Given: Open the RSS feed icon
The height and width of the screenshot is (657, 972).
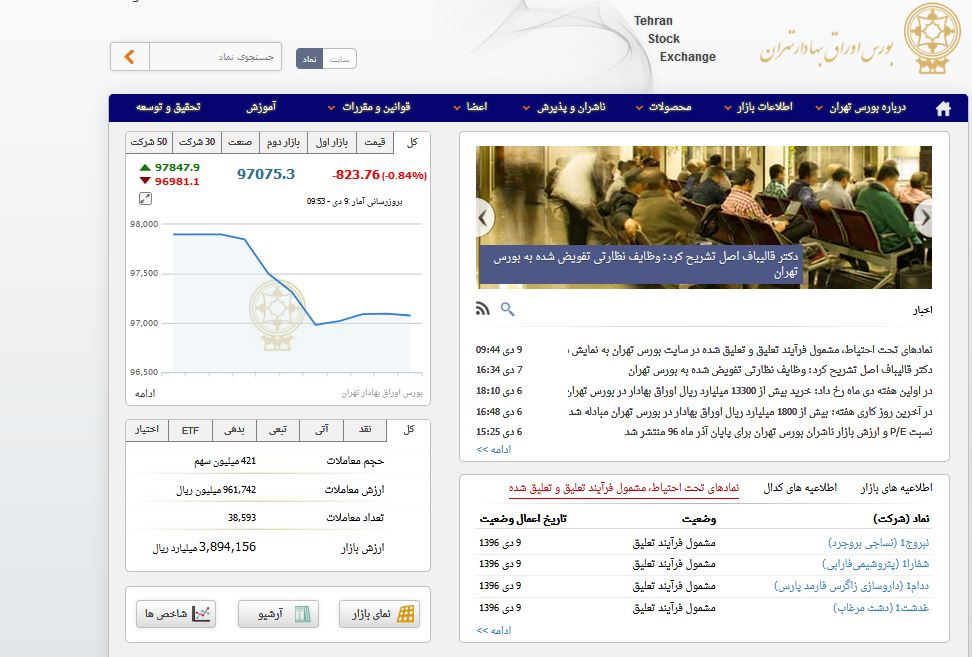Looking at the screenshot, I should click(x=482, y=308).
